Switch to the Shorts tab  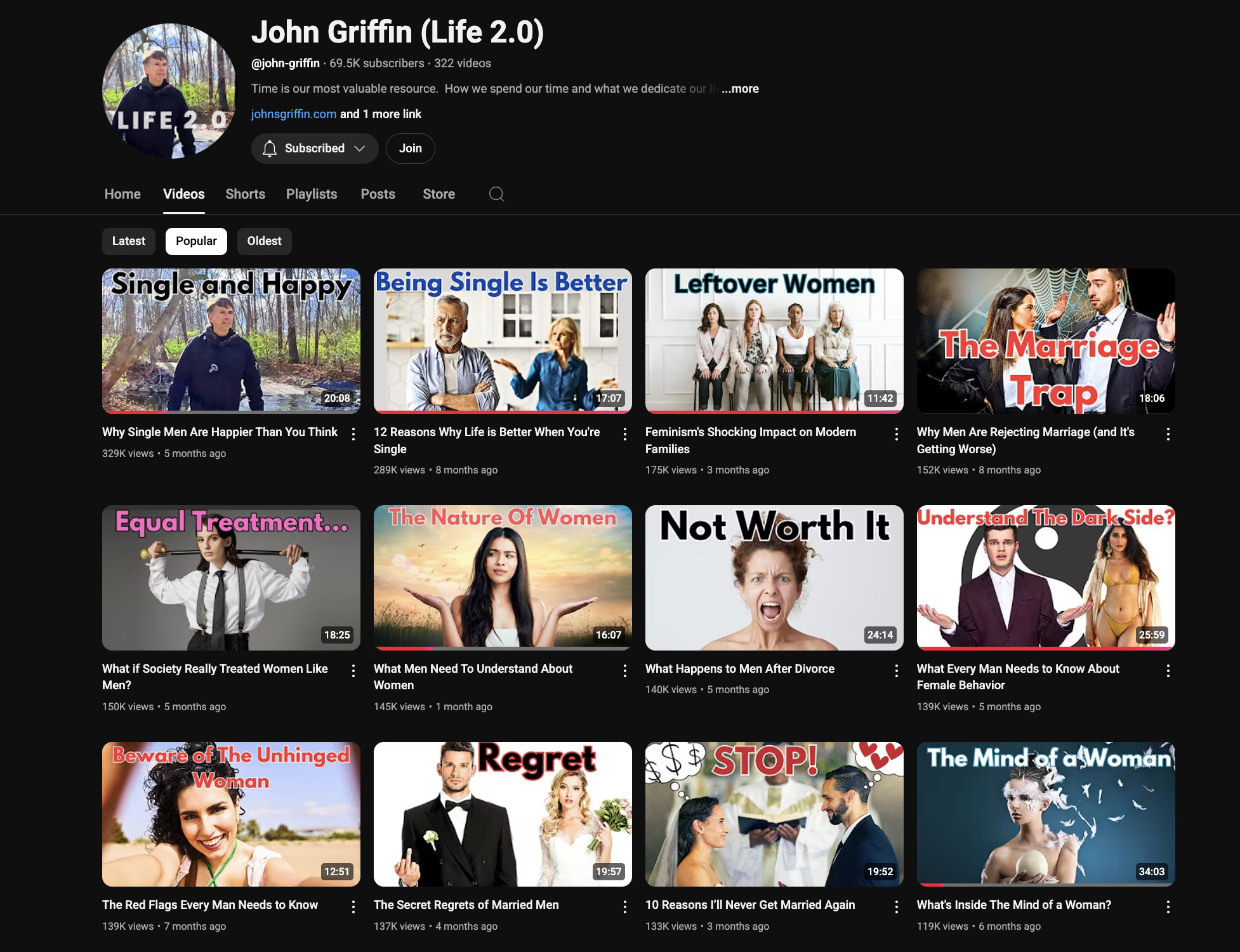tap(245, 194)
